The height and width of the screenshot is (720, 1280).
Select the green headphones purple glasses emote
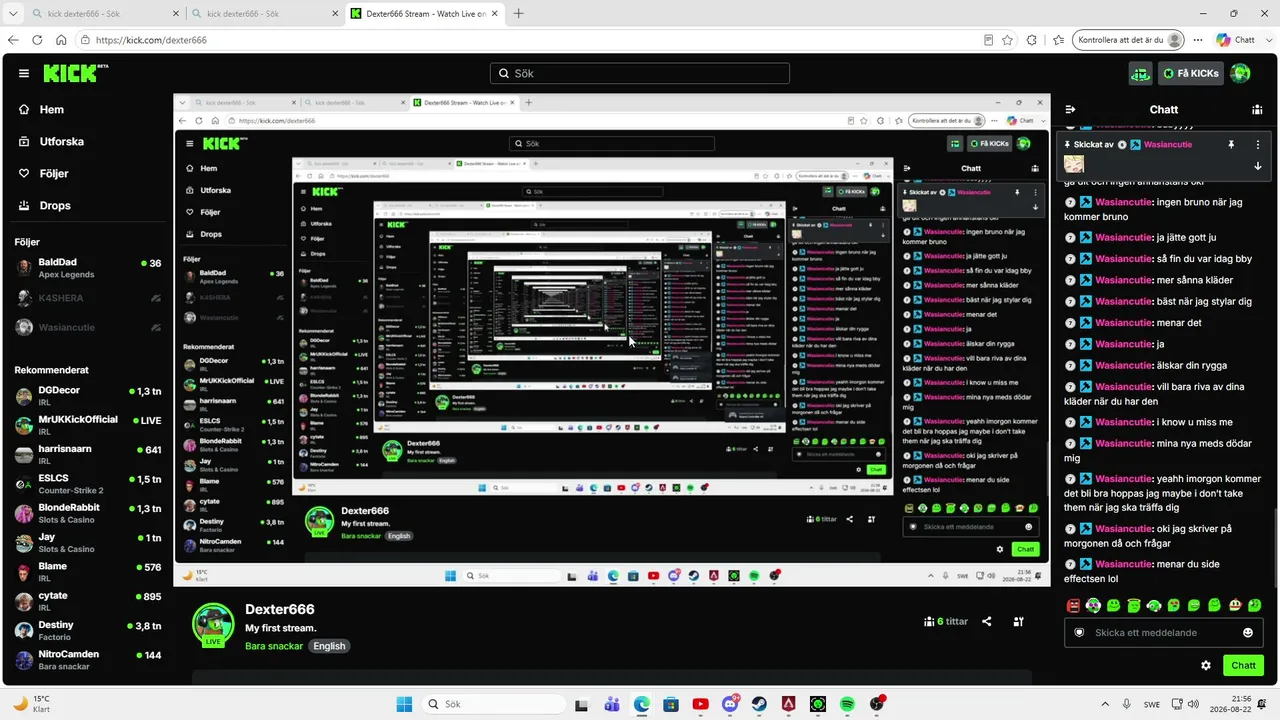(1094, 605)
